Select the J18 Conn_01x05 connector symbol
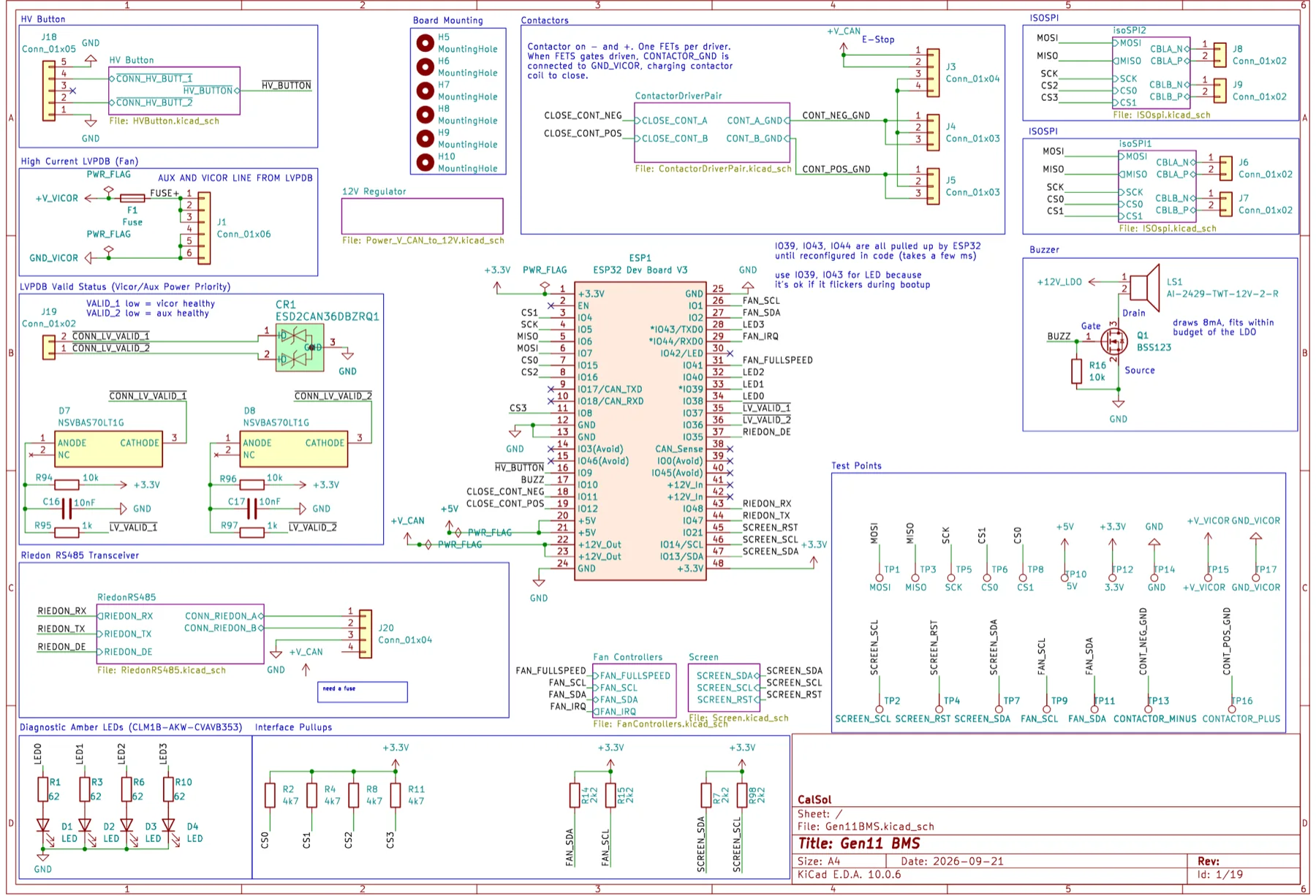This screenshot has height=896, width=1316. (x=49, y=91)
